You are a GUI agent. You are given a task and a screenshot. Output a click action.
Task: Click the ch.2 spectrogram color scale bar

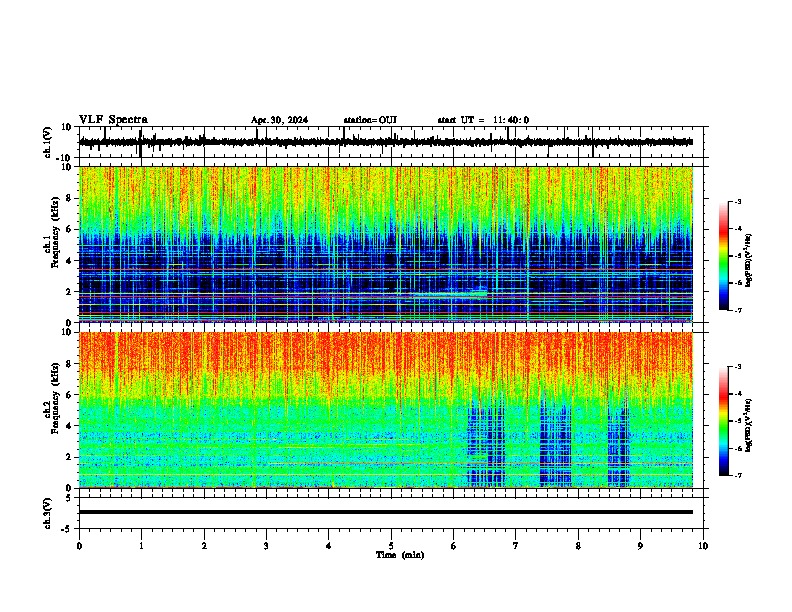coord(723,421)
